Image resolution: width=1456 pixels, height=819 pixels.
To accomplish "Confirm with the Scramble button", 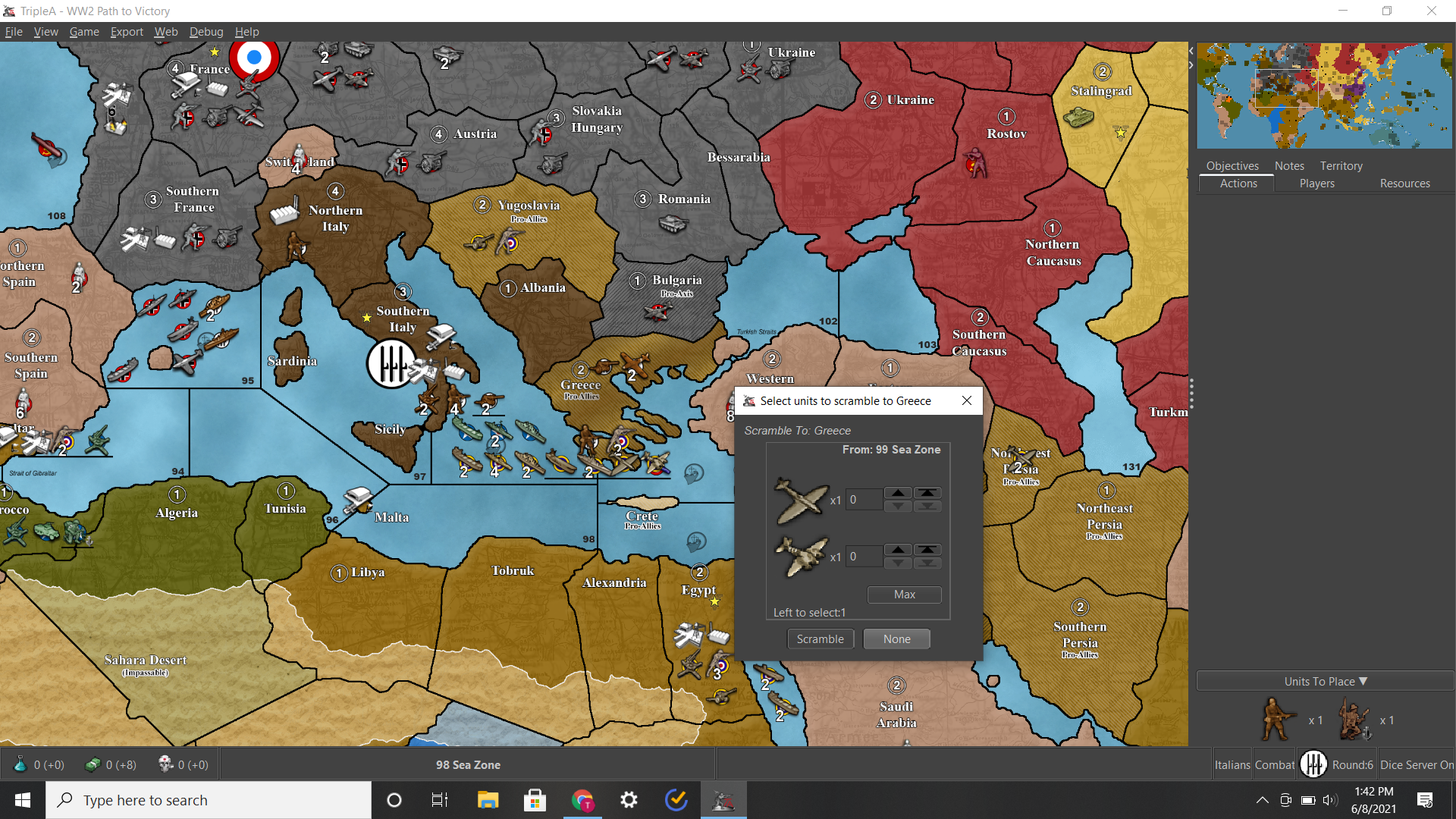I will point(820,639).
